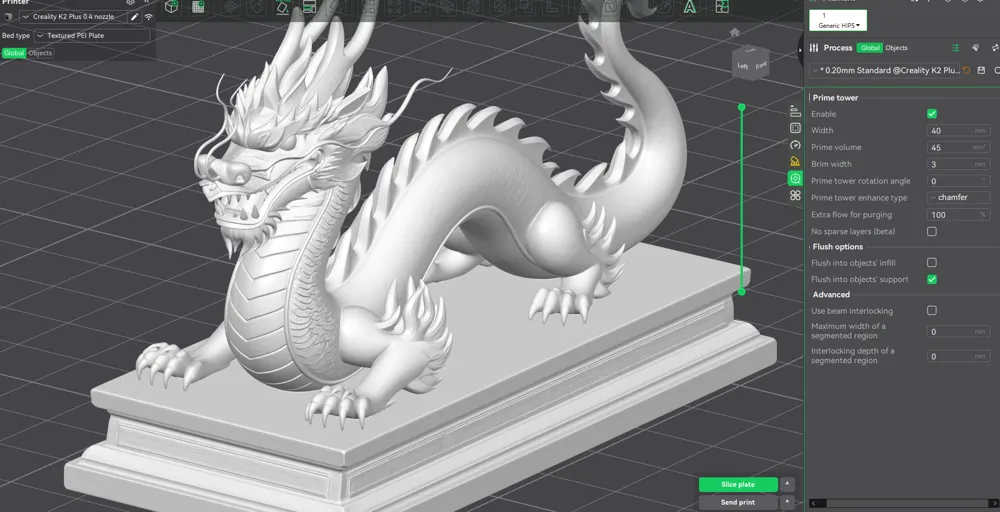This screenshot has width=1000, height=512.
Task: Open the Quality settings tab icon
Action: pos(795,111)
